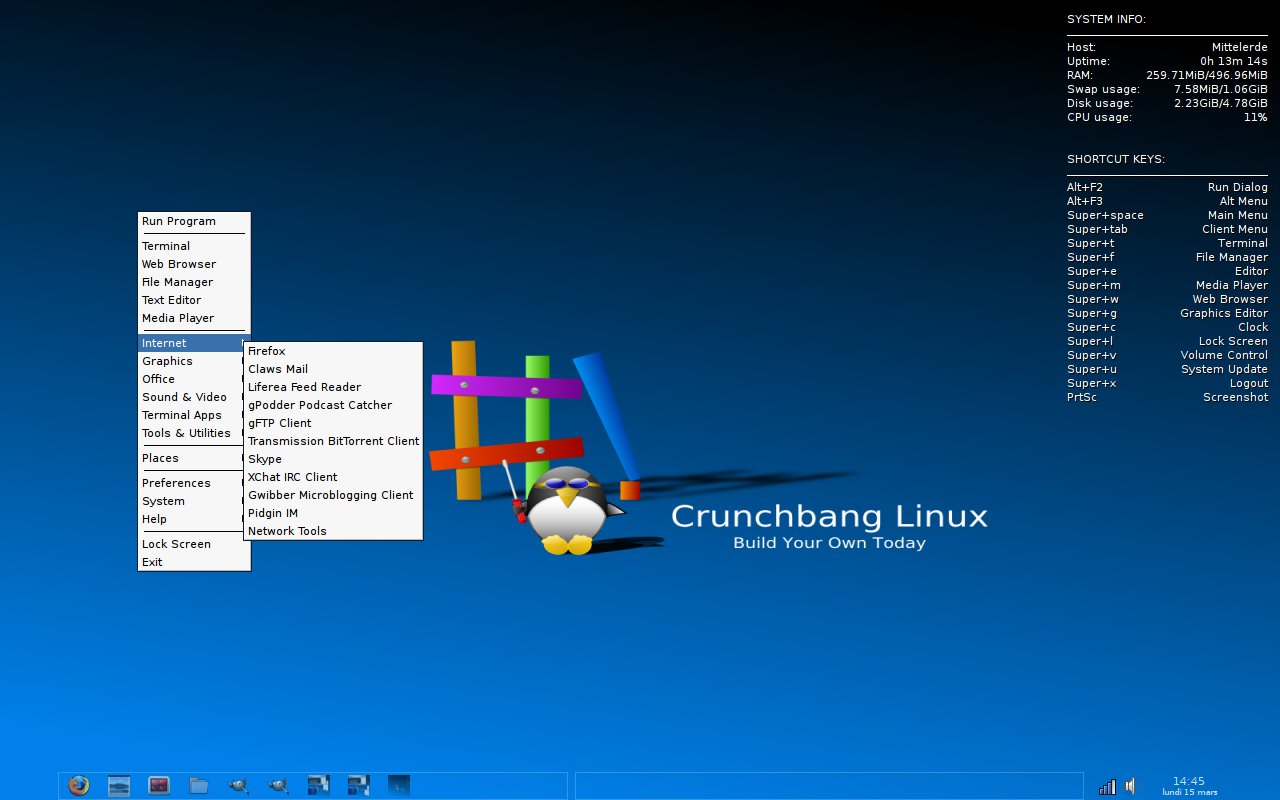Expand the Graphics submenu
The image size is (1280, 800).
point(167,361)
